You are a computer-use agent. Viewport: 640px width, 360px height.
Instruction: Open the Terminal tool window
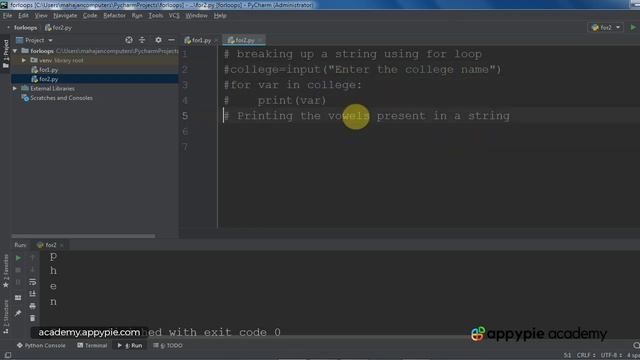(92, 346)
